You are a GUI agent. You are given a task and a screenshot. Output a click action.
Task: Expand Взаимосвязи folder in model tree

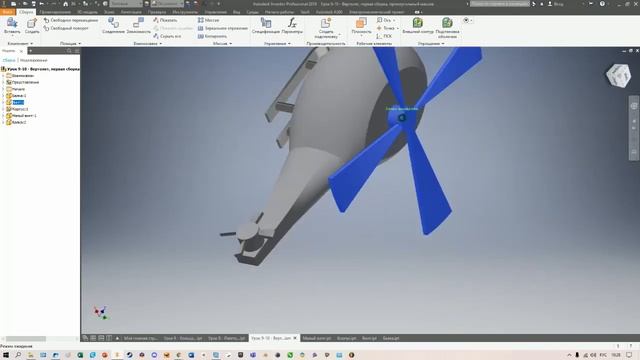coord(3,76)
